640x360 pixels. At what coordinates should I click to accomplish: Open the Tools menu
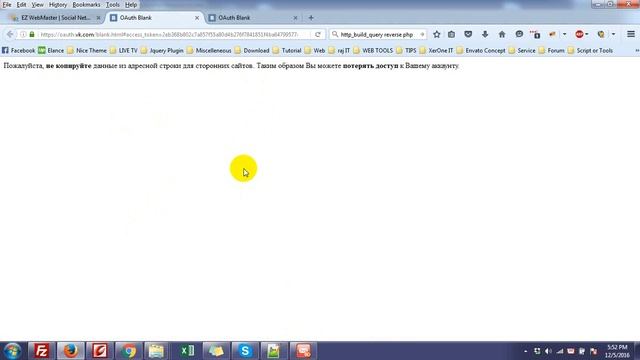tap(113, 5)
